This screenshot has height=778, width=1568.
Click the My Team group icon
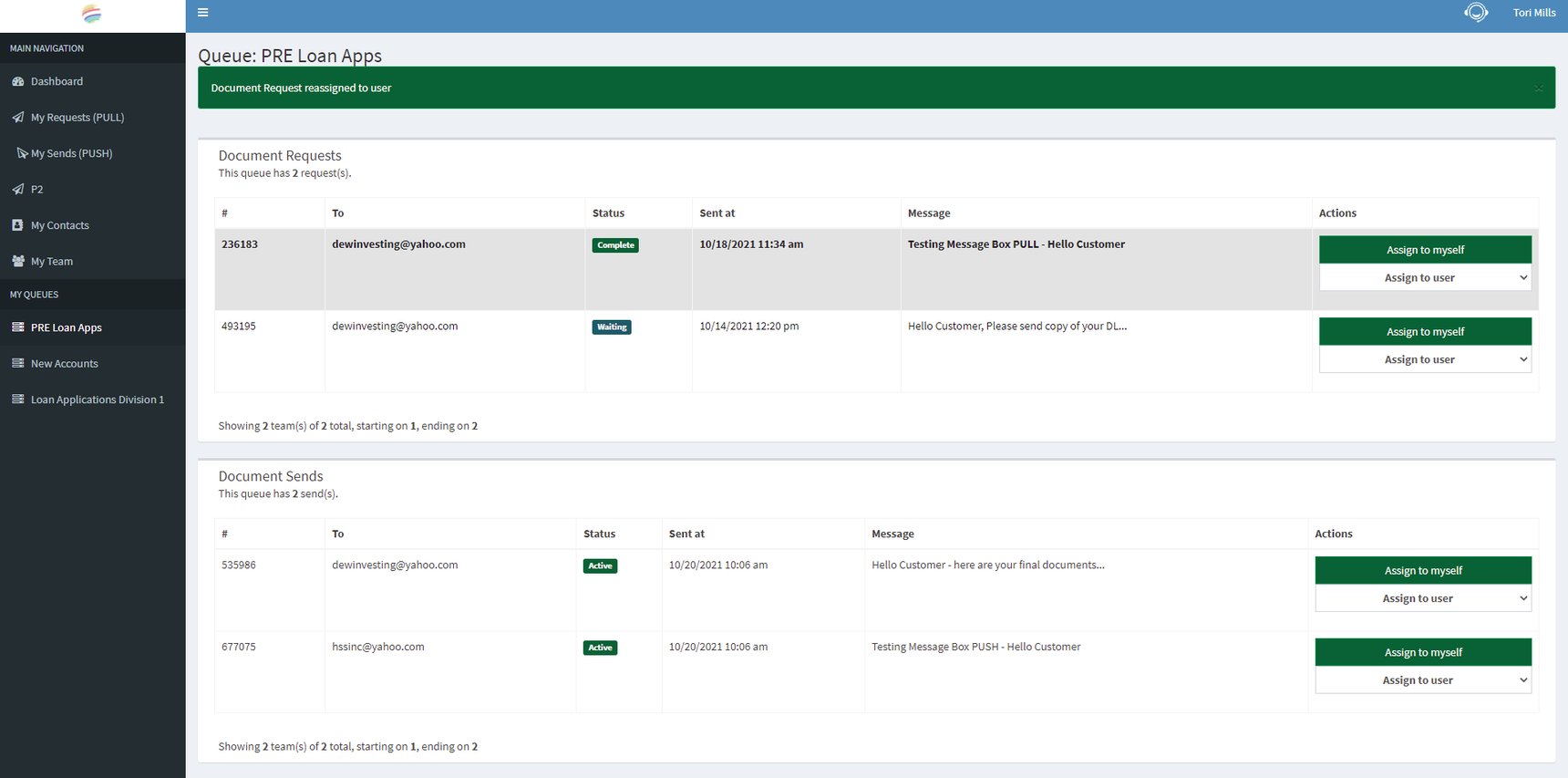point(18,261)
